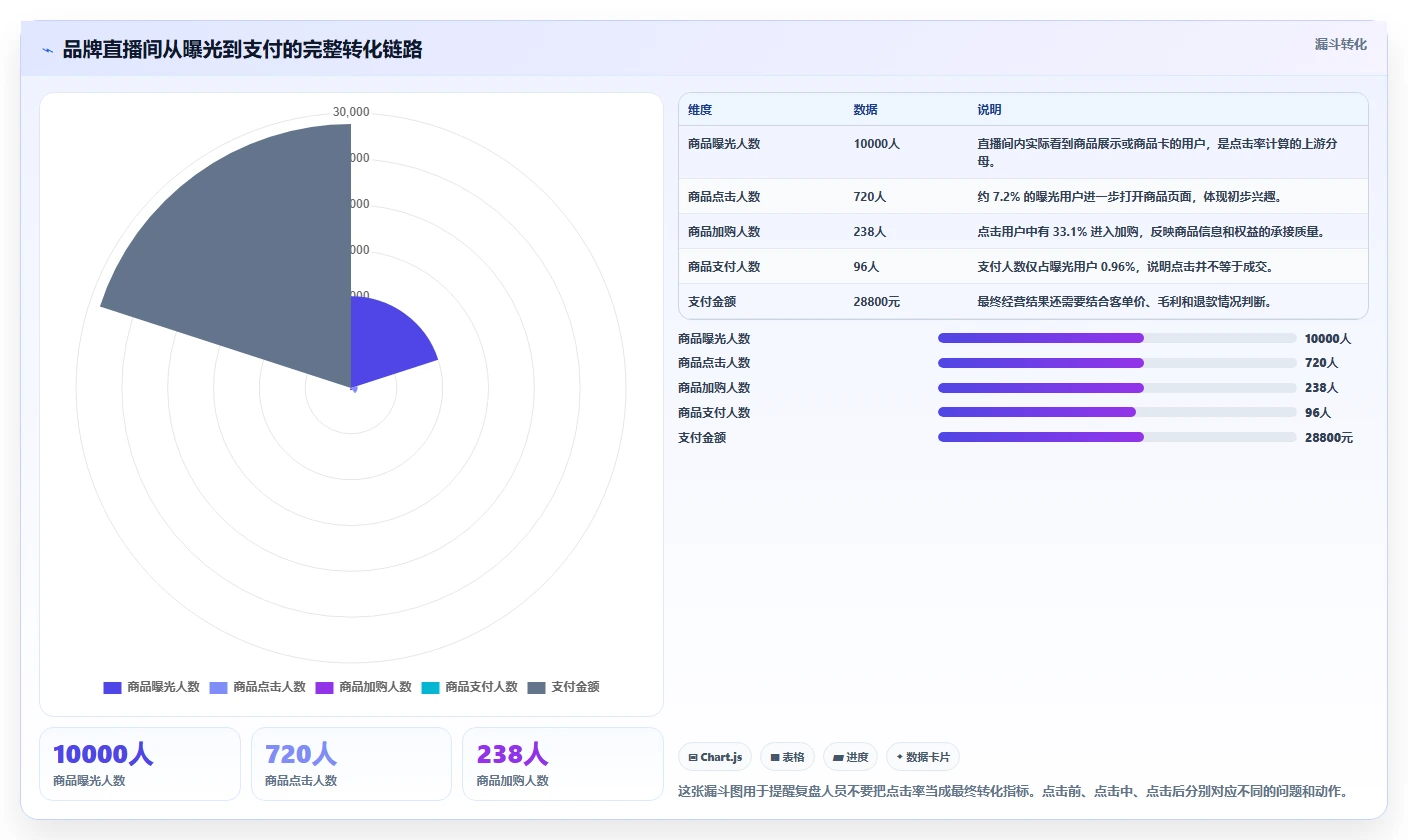Click the title icon before 品牌直播间

pyautogui.click(x=47, y=50)
